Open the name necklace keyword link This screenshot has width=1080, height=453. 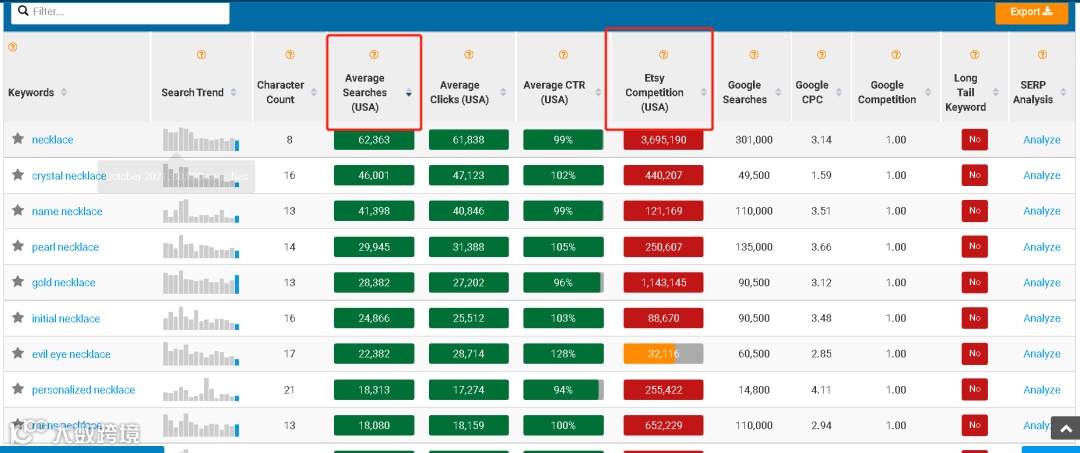(x=67, y=211)
